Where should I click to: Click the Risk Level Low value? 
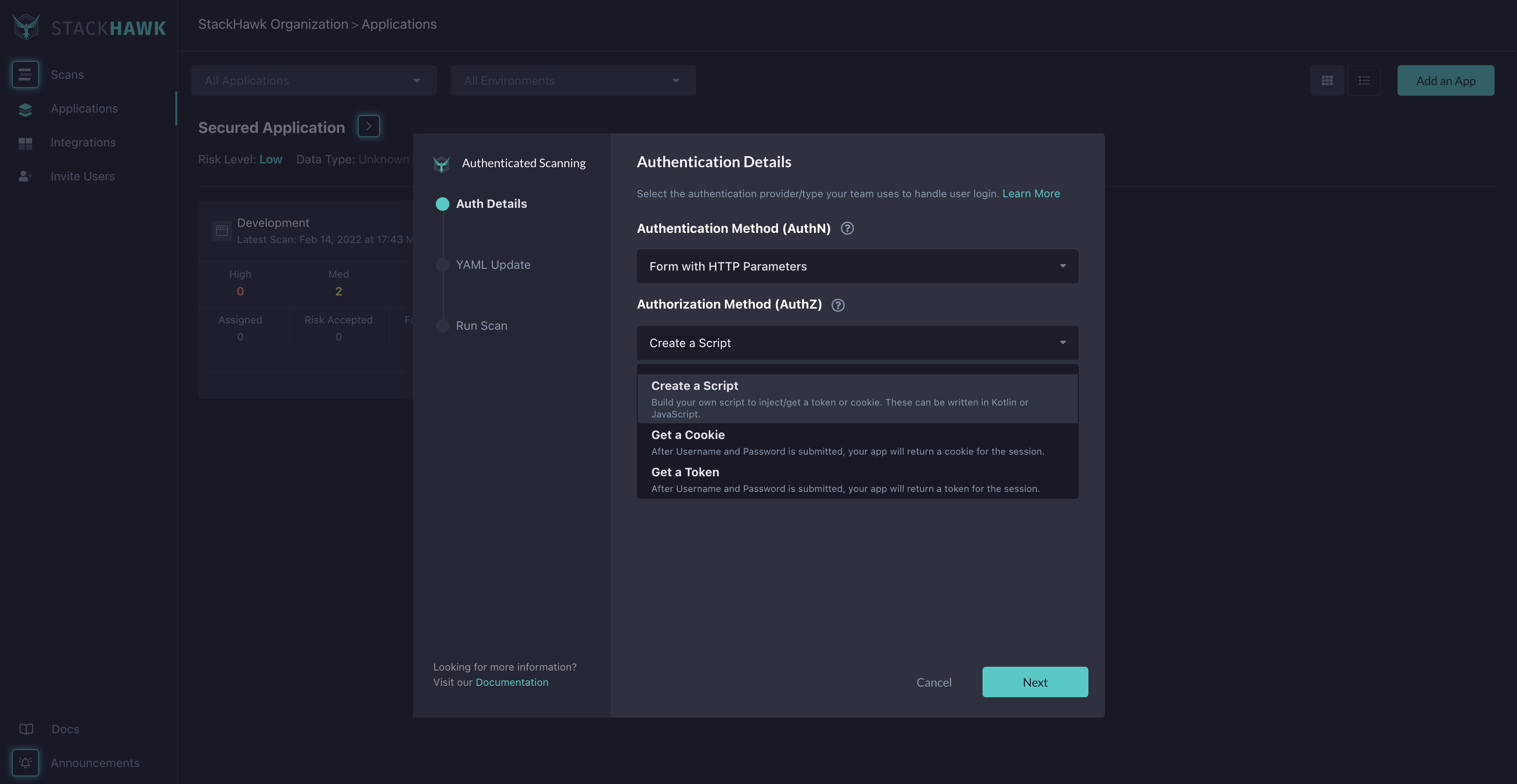click(271, 160)
